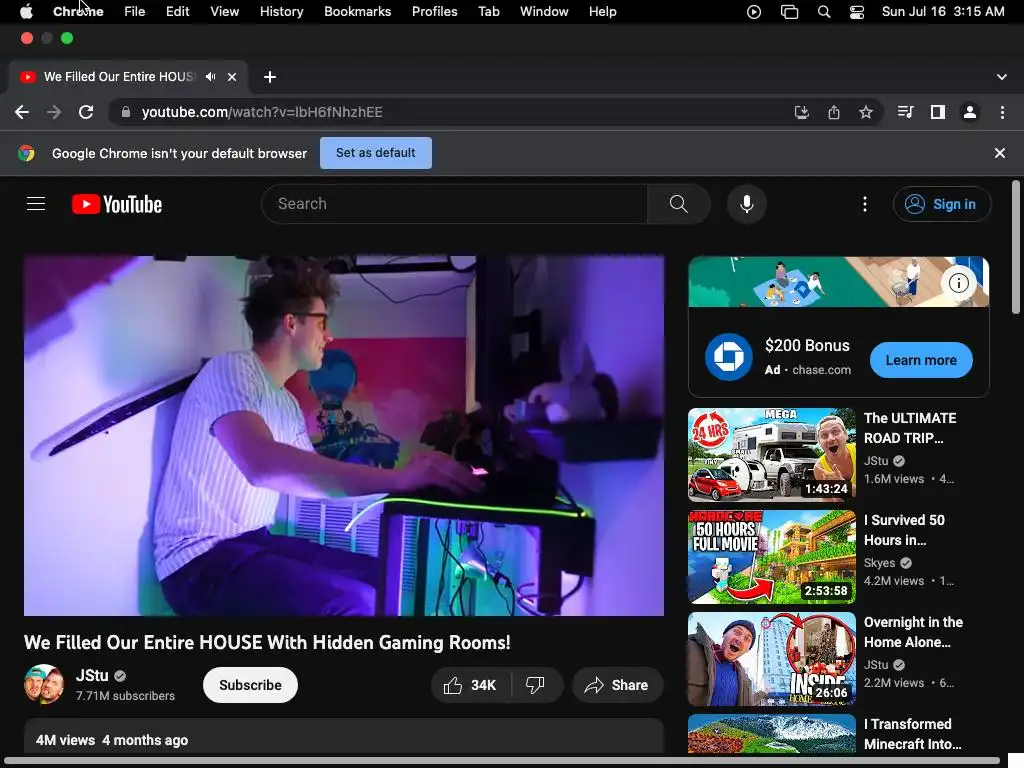Share this page from address bar
The image size is (1024, 768).
point(834,112)
